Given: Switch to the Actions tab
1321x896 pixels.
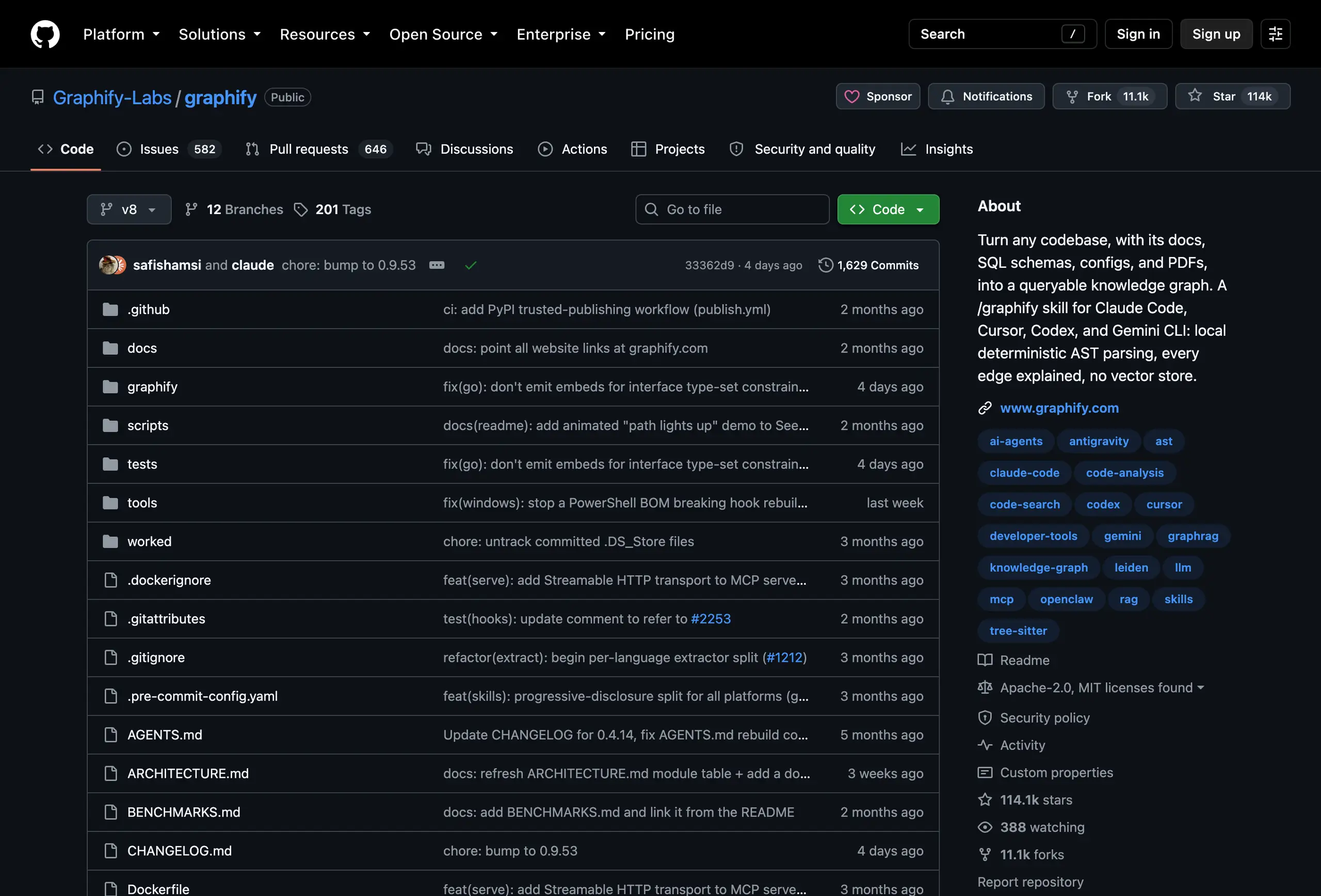Looking at the screenshot, I should click(x=572, y=150).
